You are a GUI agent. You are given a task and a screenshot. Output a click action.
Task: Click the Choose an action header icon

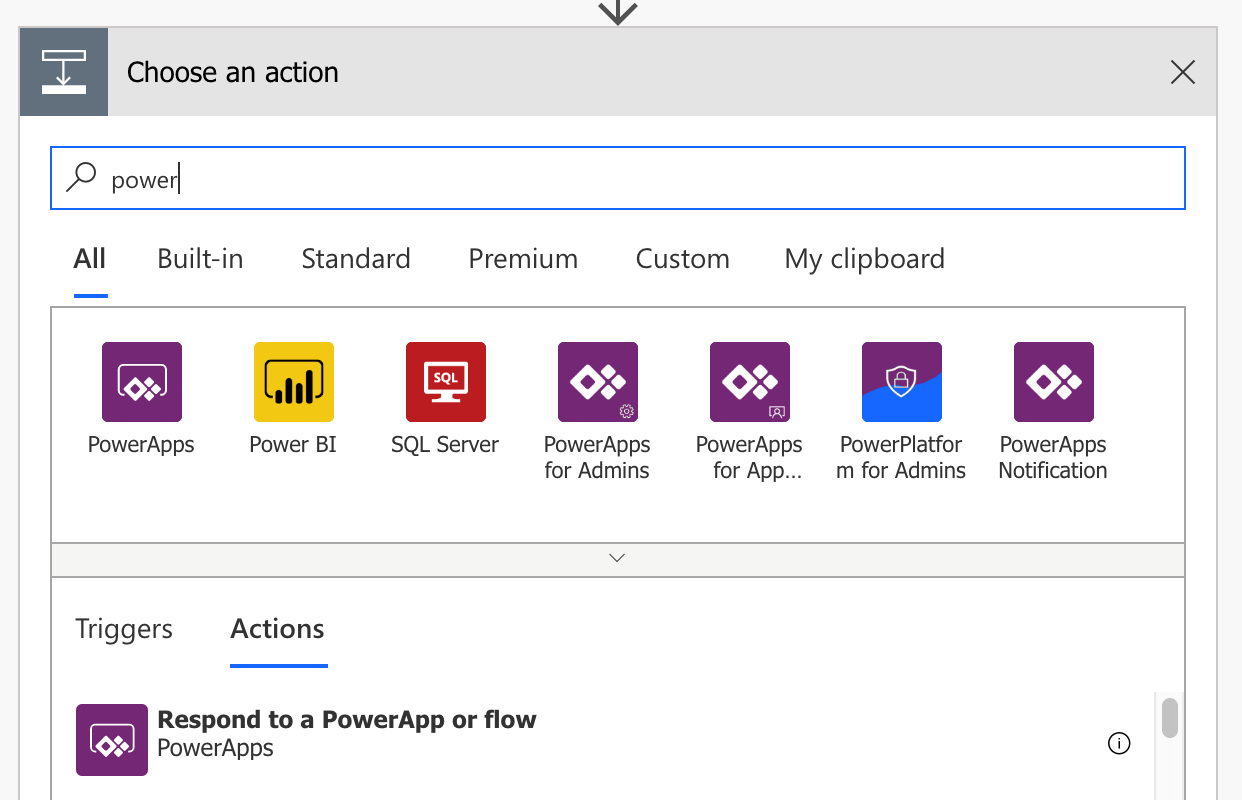pos(64,72)
